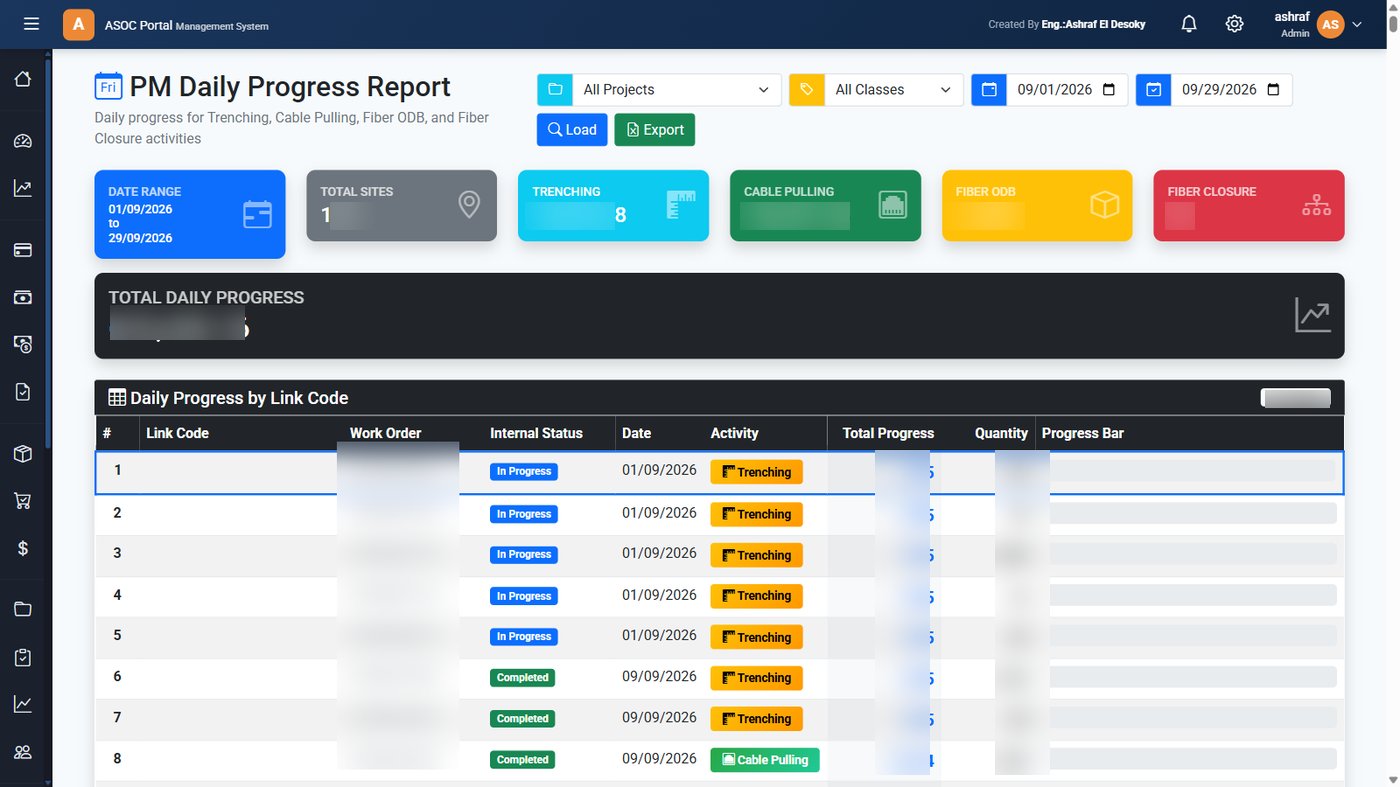
Task: Open calendar picker in 09/01/2026 field
Action: coord(1108,90)
